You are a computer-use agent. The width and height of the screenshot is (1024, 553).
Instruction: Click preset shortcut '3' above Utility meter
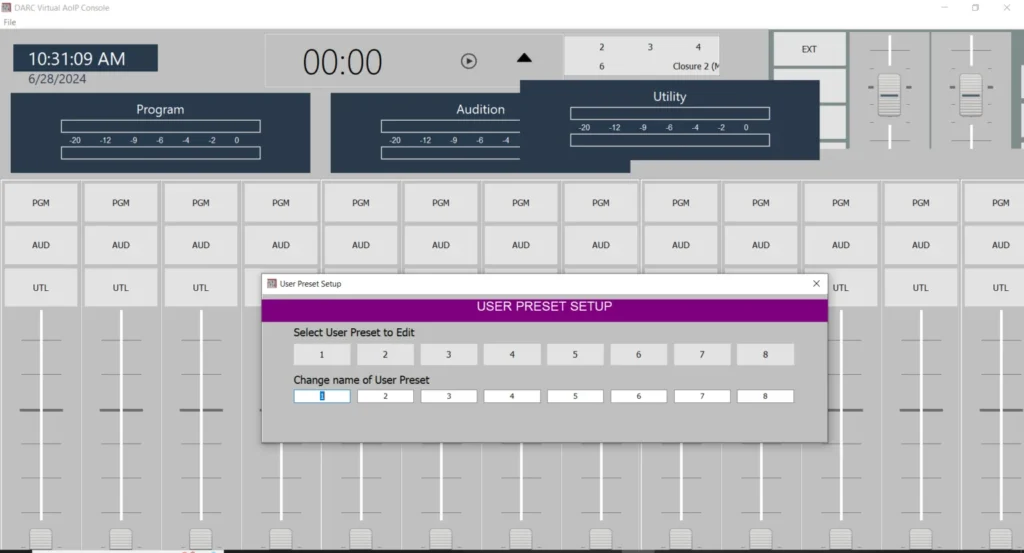click(650, 47)
